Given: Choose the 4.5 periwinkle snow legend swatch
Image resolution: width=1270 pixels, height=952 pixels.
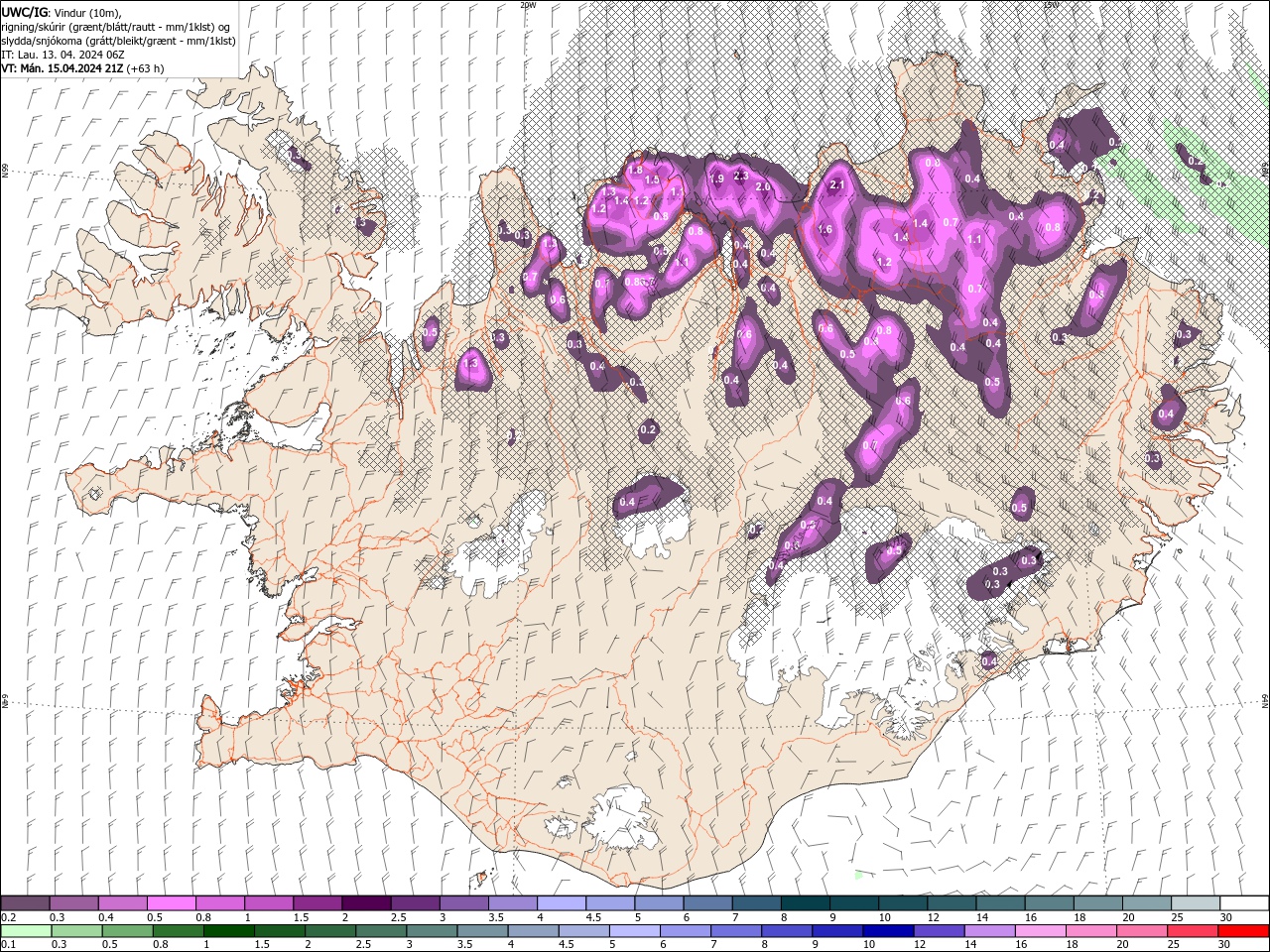Looking at the screenshot, I should (610, 903).
